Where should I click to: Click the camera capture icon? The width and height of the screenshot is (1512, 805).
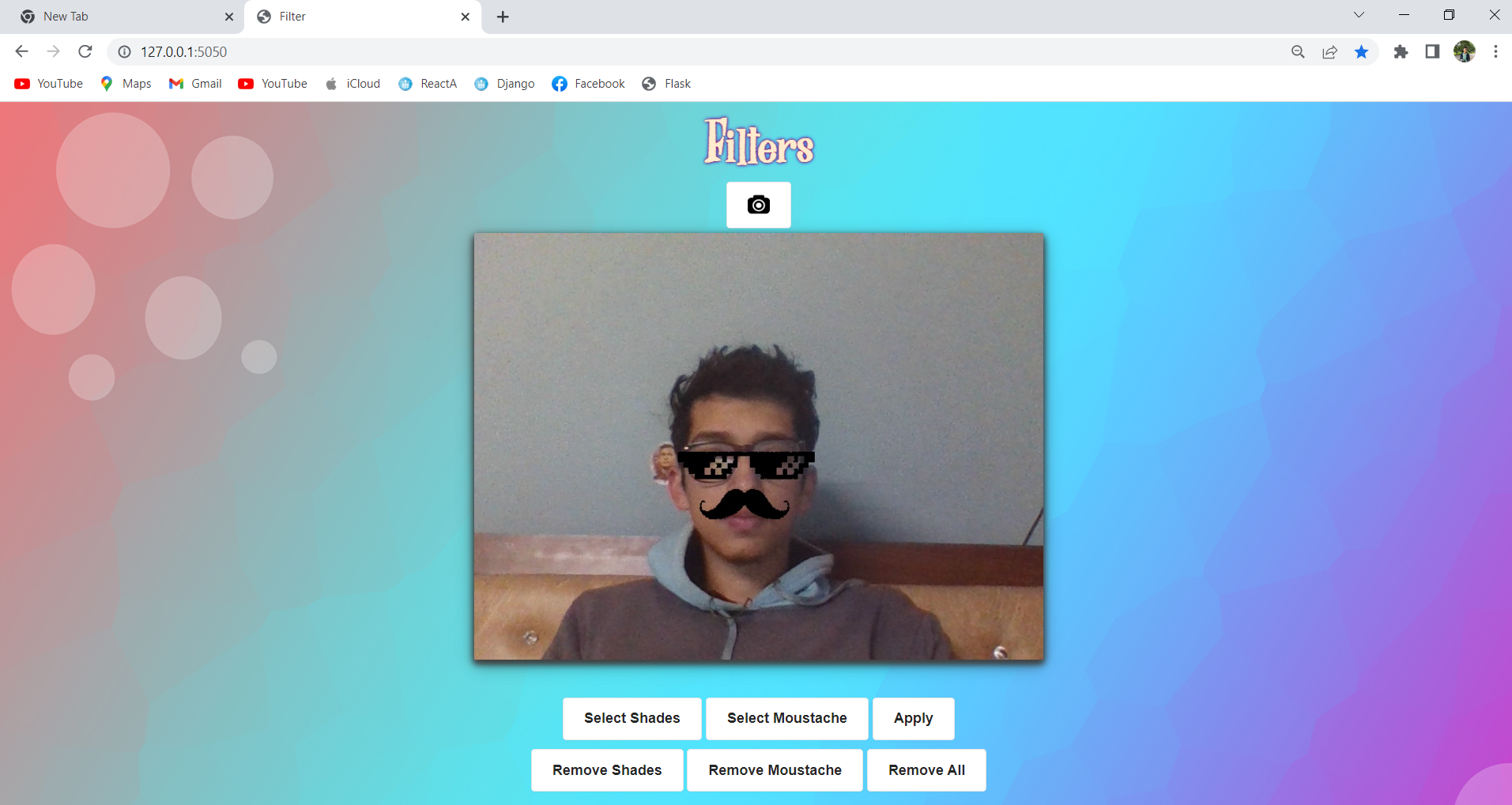758,205
